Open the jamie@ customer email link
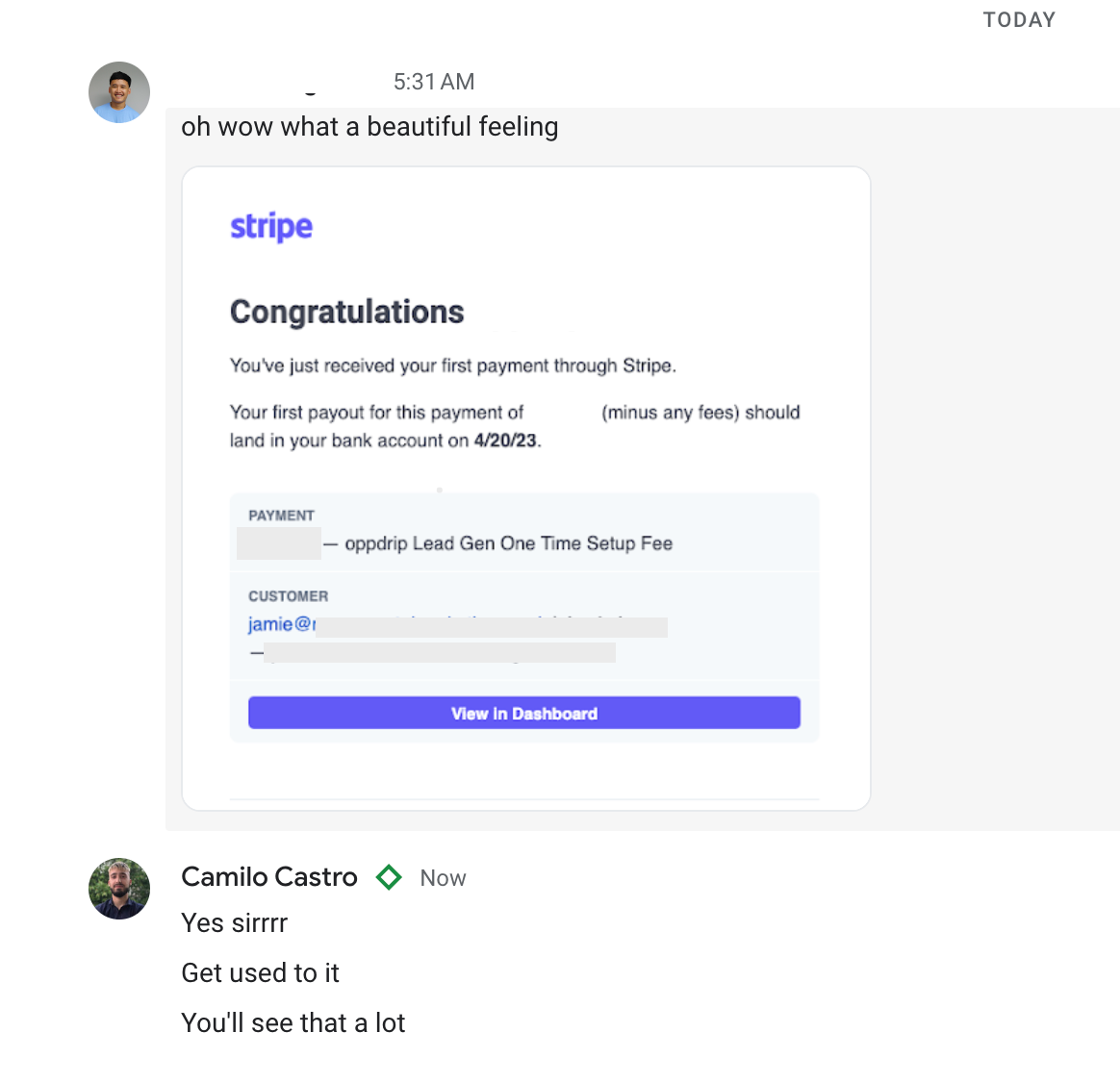The height and width of the screenshot is (1083, 1120). coord(282,624)
